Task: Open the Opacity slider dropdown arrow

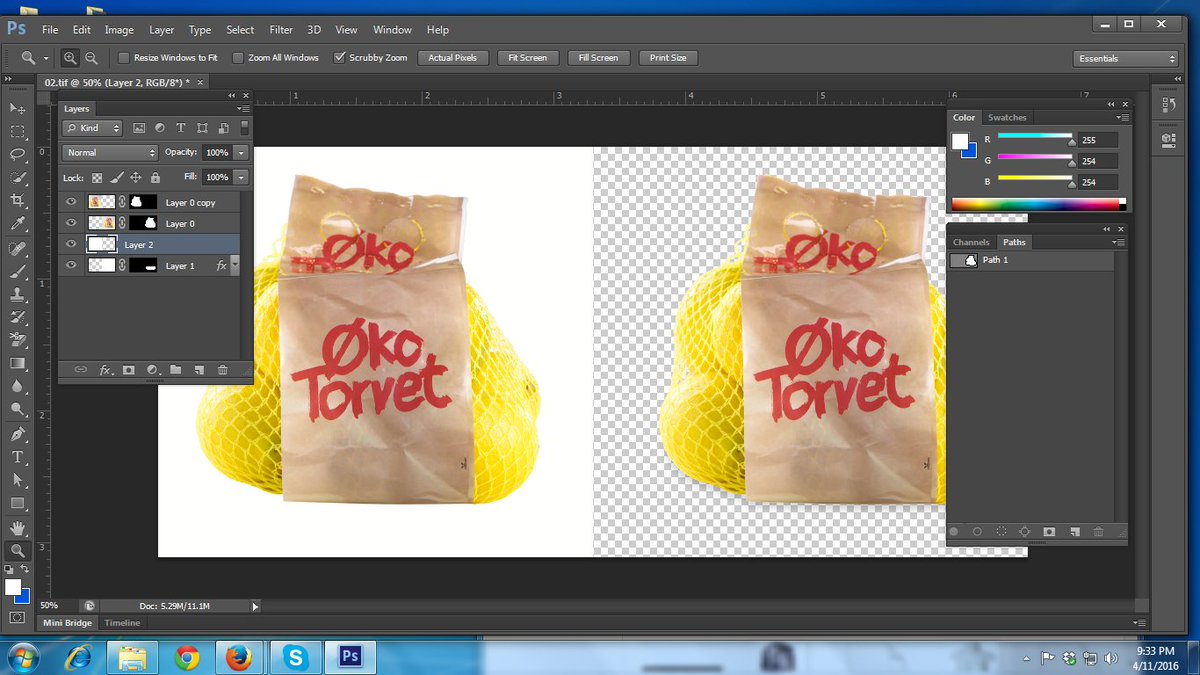Action: pos(241,152)
